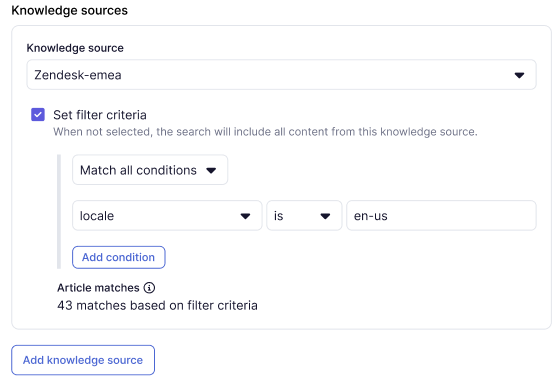555x384 pixels.
Task: Open the locale field selector
Action: click(x=167, y=216)
